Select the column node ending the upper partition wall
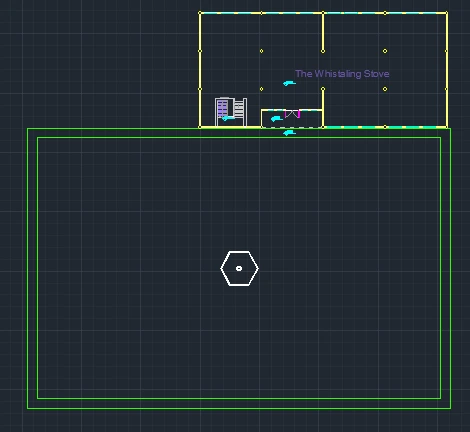This screenshot has width=470, height=432. [x=323, y=51]
